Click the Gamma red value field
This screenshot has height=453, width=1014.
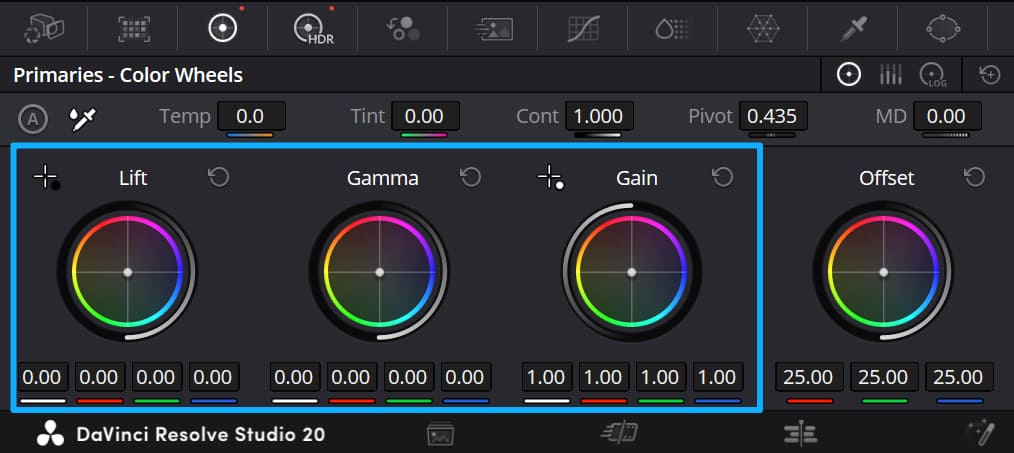352,377
